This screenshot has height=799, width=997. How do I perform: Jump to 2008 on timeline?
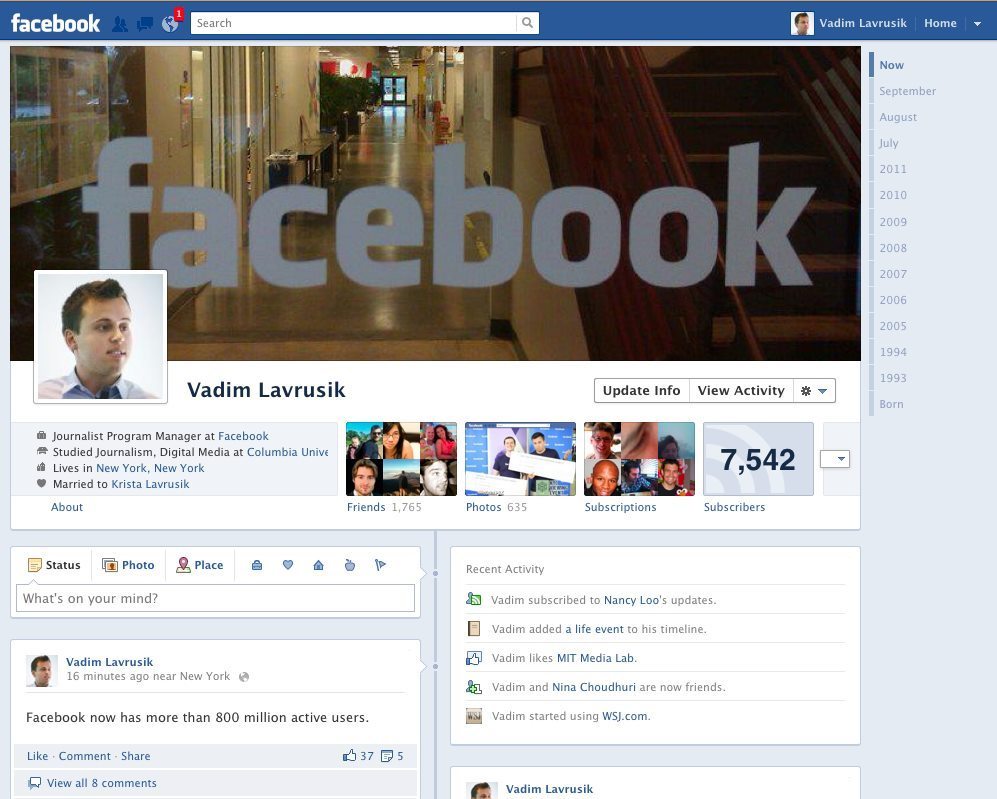click(x=893, y=248)
